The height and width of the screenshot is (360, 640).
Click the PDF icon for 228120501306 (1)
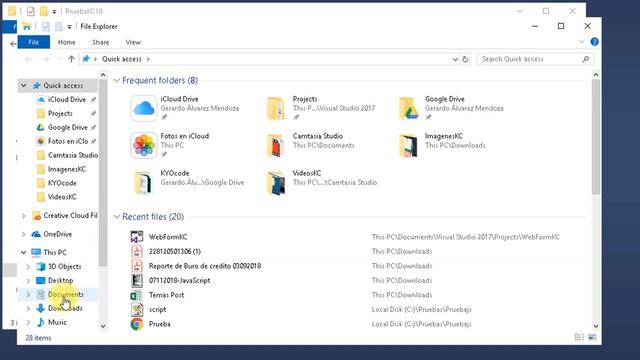[x=137, y=251]
